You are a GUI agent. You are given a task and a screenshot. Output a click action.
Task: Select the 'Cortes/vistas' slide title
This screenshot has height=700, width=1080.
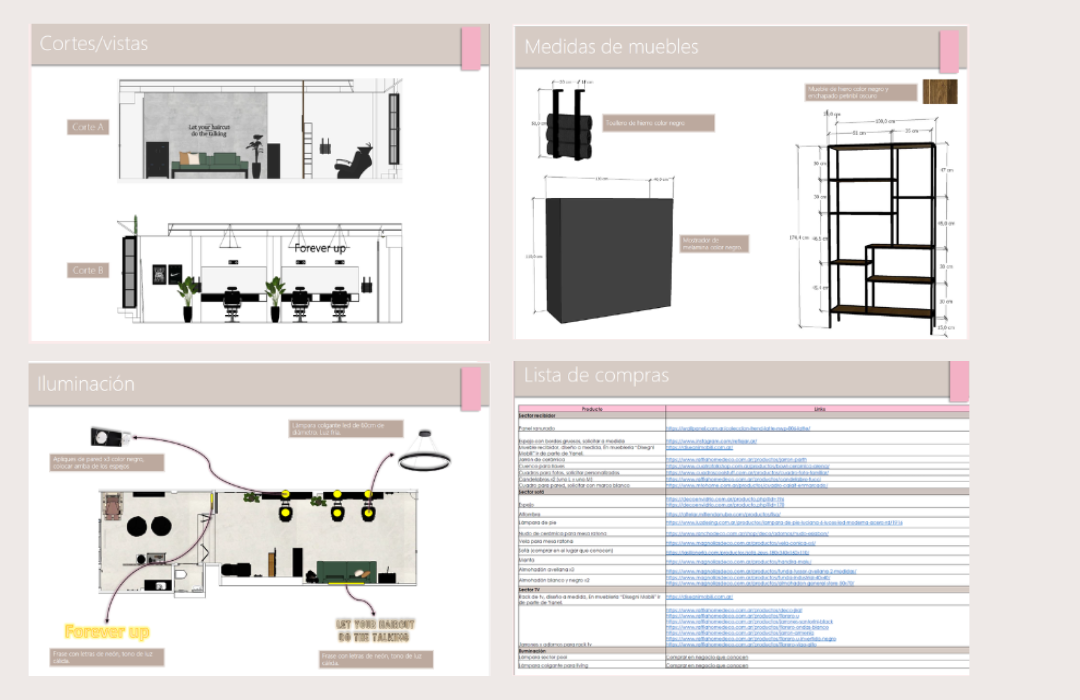coord(94,43)
